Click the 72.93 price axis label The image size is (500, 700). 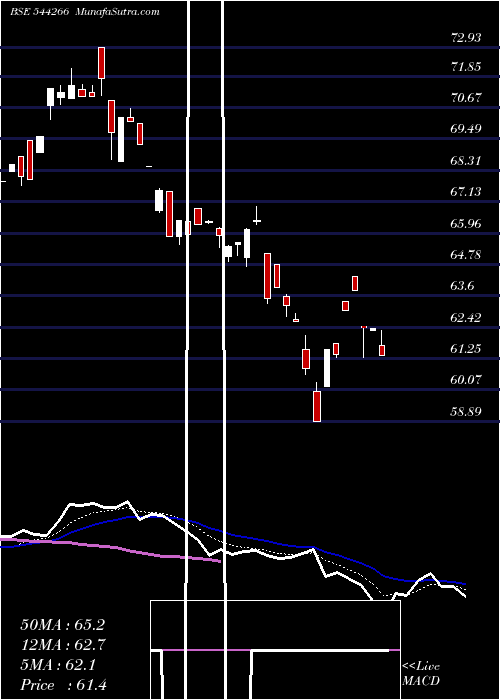[x=467, y=38]
